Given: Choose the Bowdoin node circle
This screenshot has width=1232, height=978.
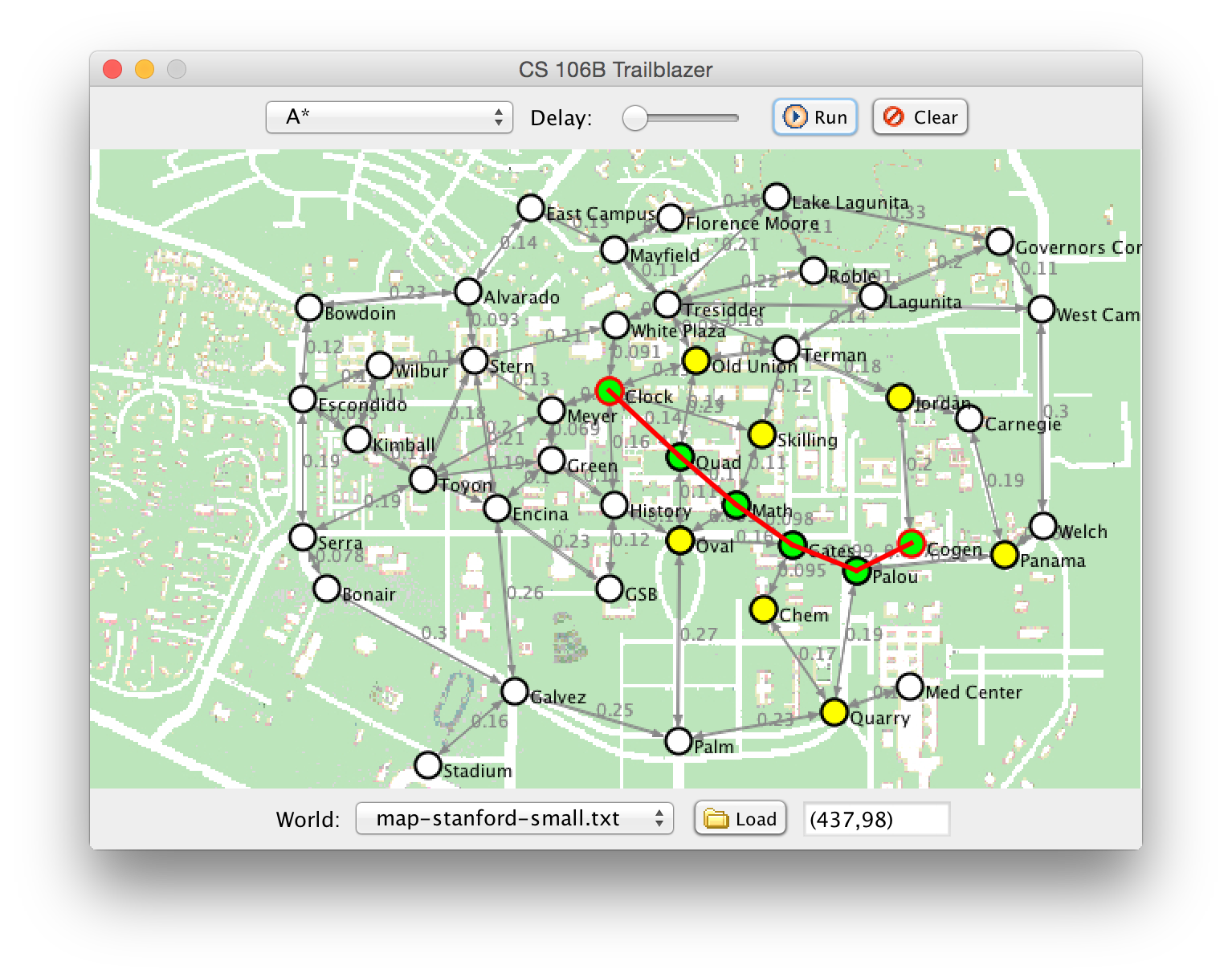Looking at the screenshot, I should coord(309,307).
